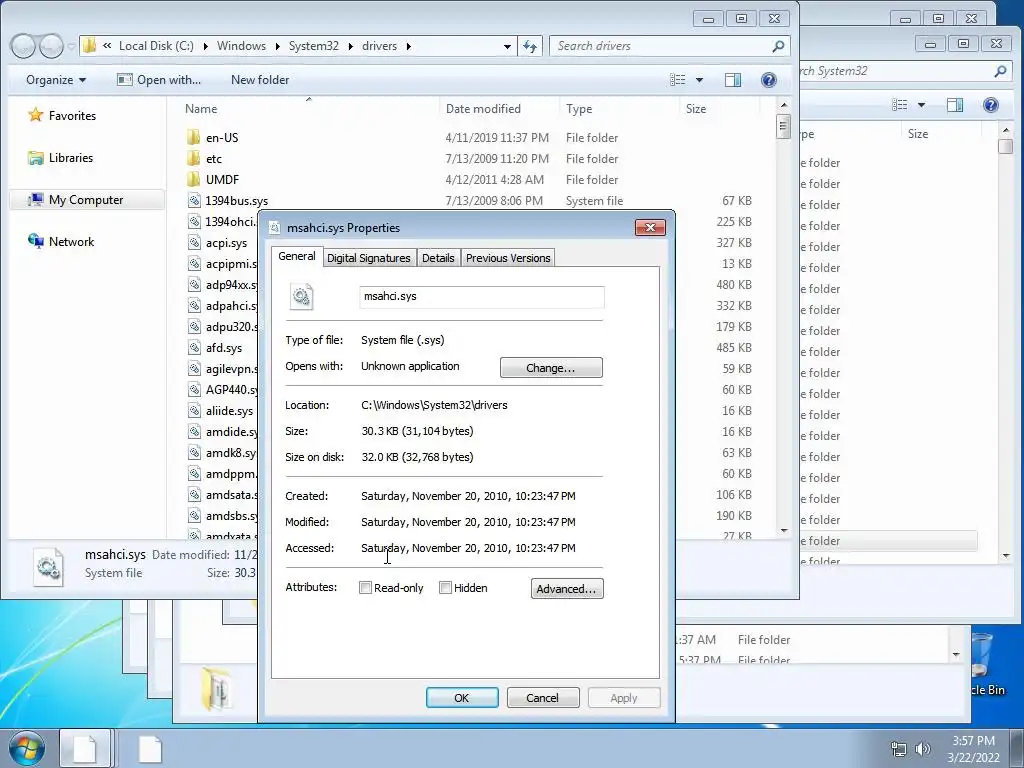Click the volume speaker icon in system tray
Image resolution: width=1024 pixels, height=768 pixels.
point(922,749)
